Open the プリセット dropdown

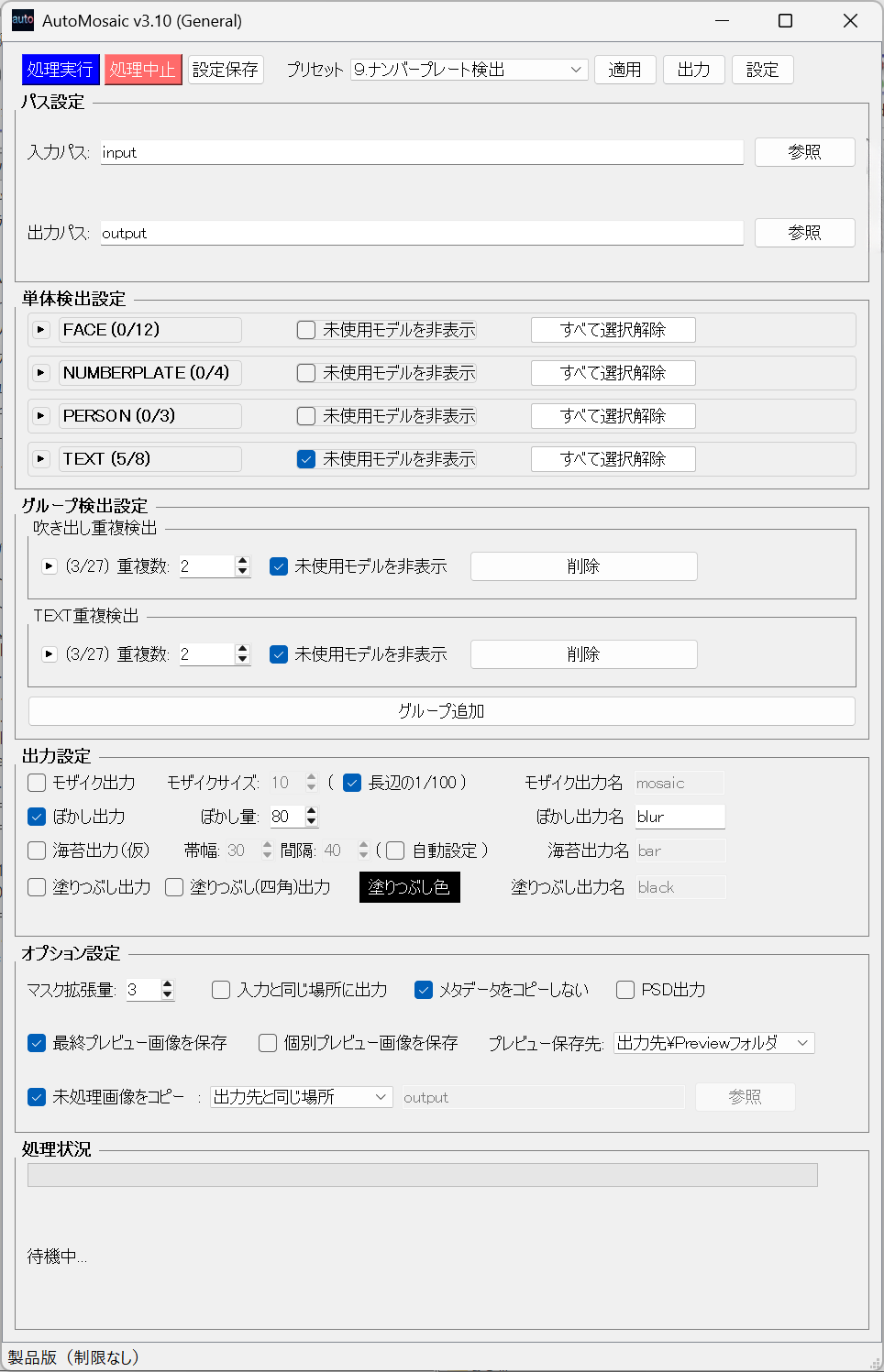[x=469, y=70]
